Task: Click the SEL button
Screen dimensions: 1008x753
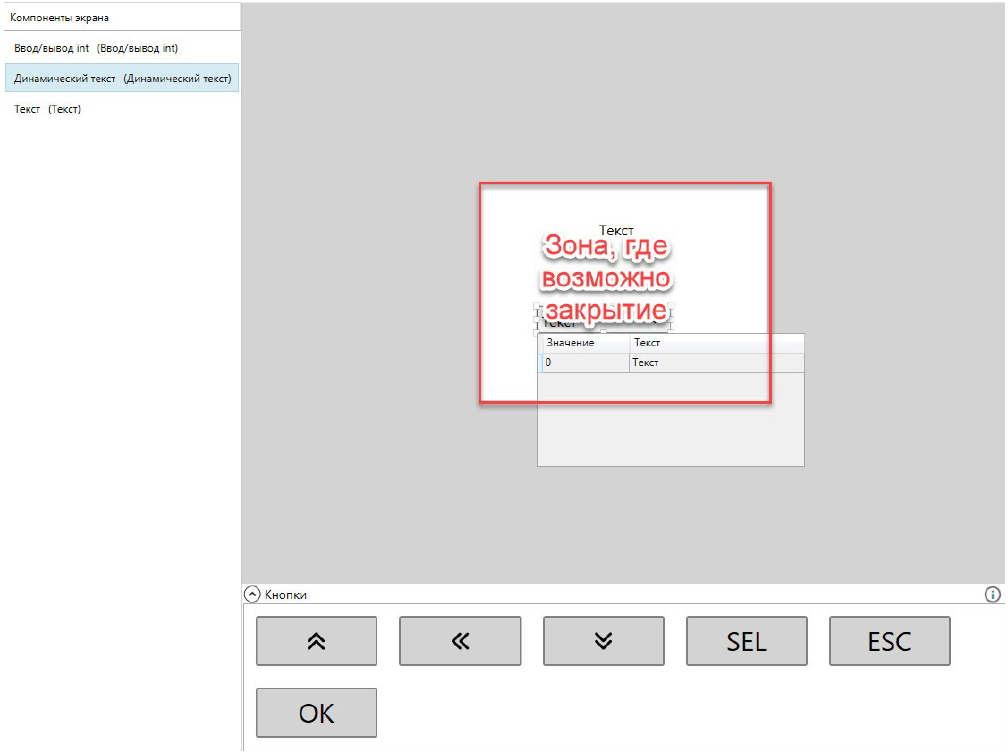Action: (746, 641)
